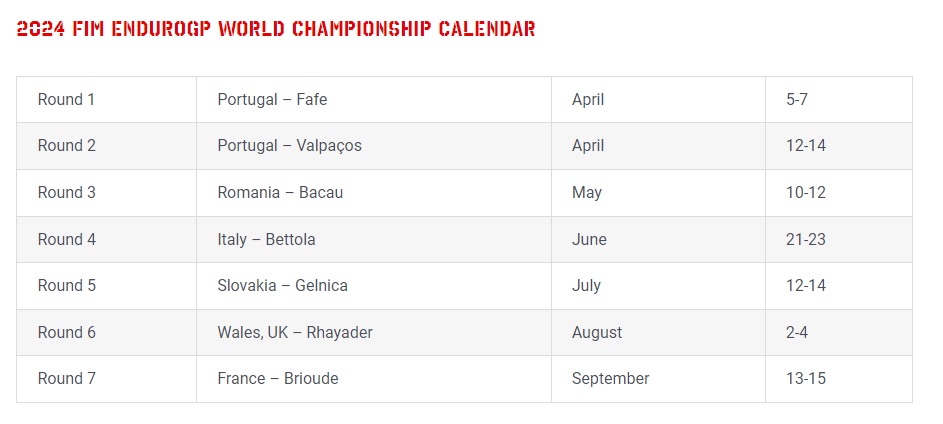Select the June month cell
943x424 pixels.
coord(658,239)
